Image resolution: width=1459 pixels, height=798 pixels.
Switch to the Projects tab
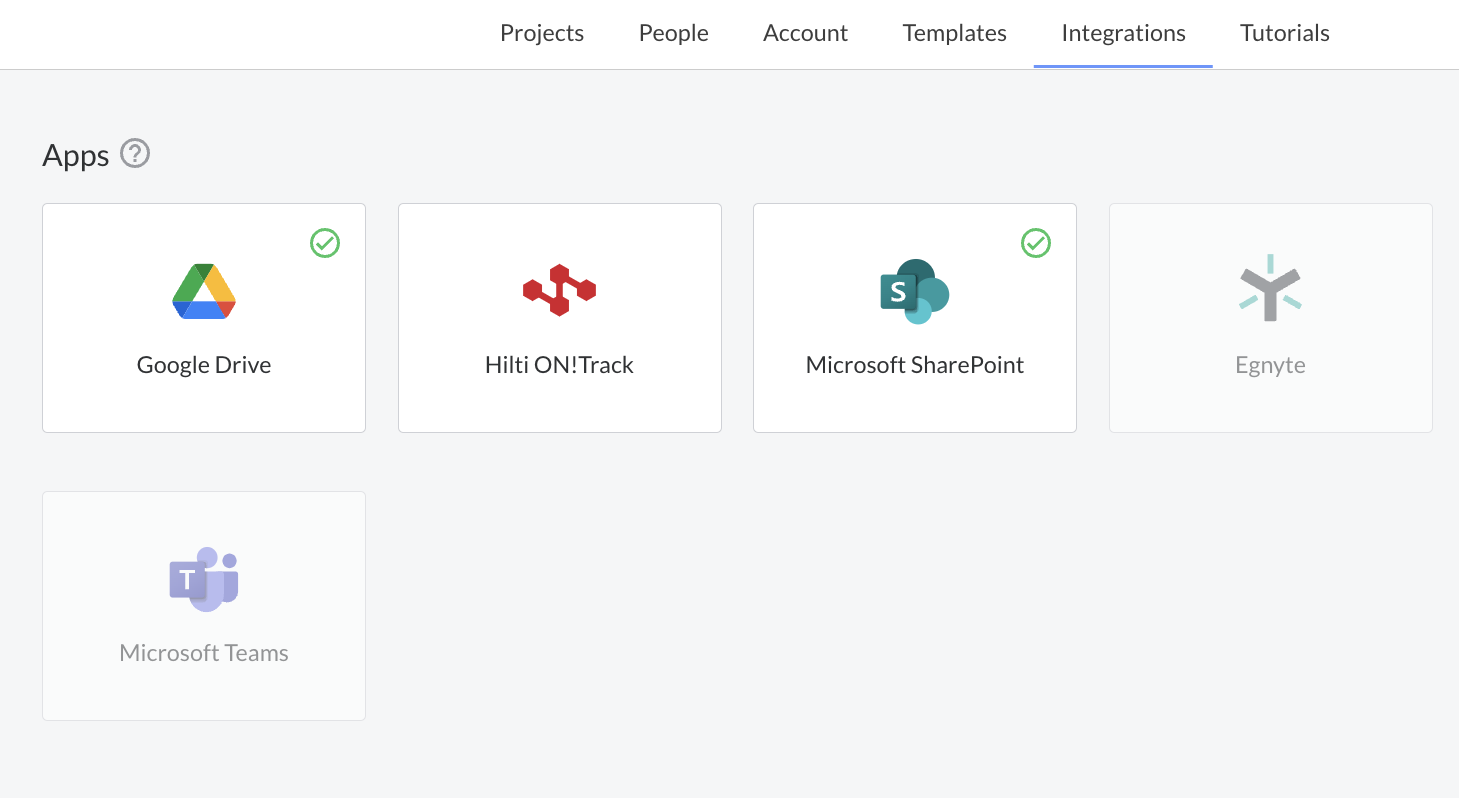click(542, 33)
